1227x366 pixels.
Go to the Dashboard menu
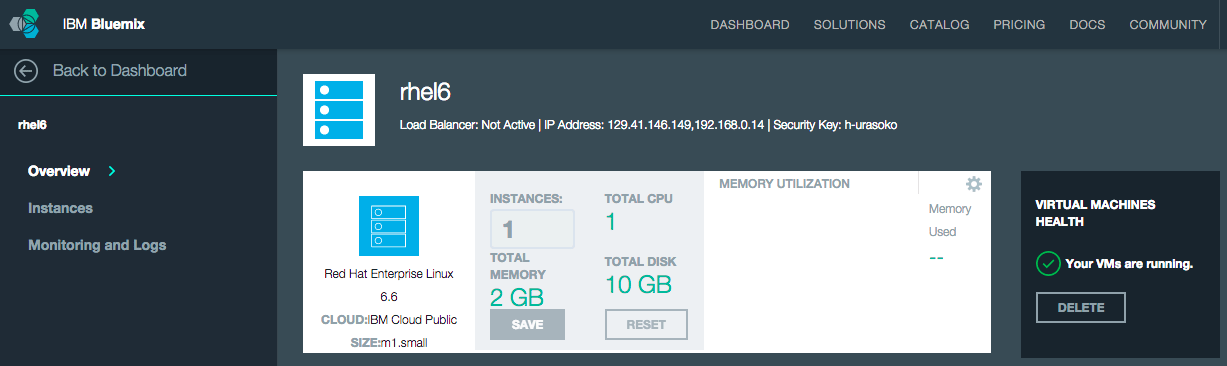(750, 25)
